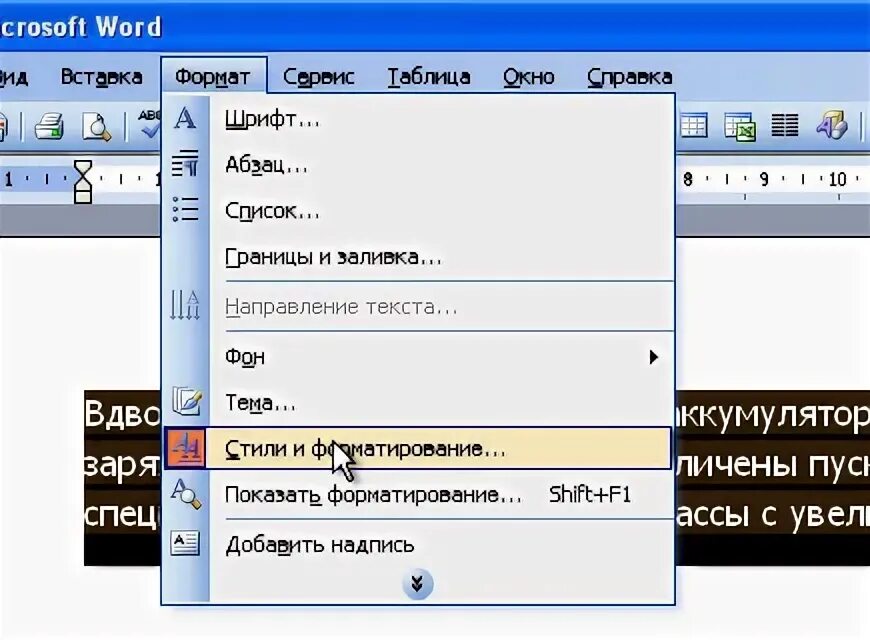The width and height of the screenshot is (870, 640).
Task: Click the text box icon
Action: tap(185, 543)
